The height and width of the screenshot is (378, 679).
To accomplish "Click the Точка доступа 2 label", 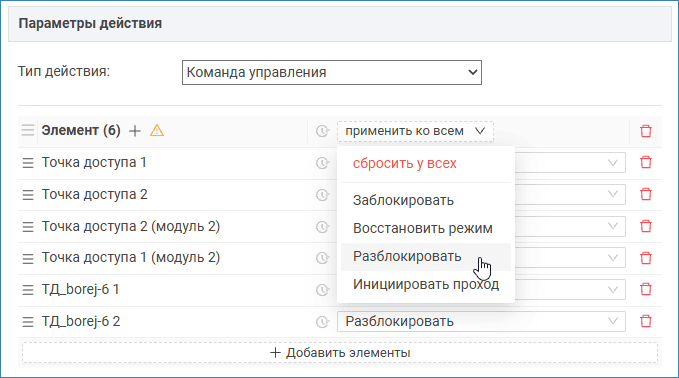I will coord(94,194).
